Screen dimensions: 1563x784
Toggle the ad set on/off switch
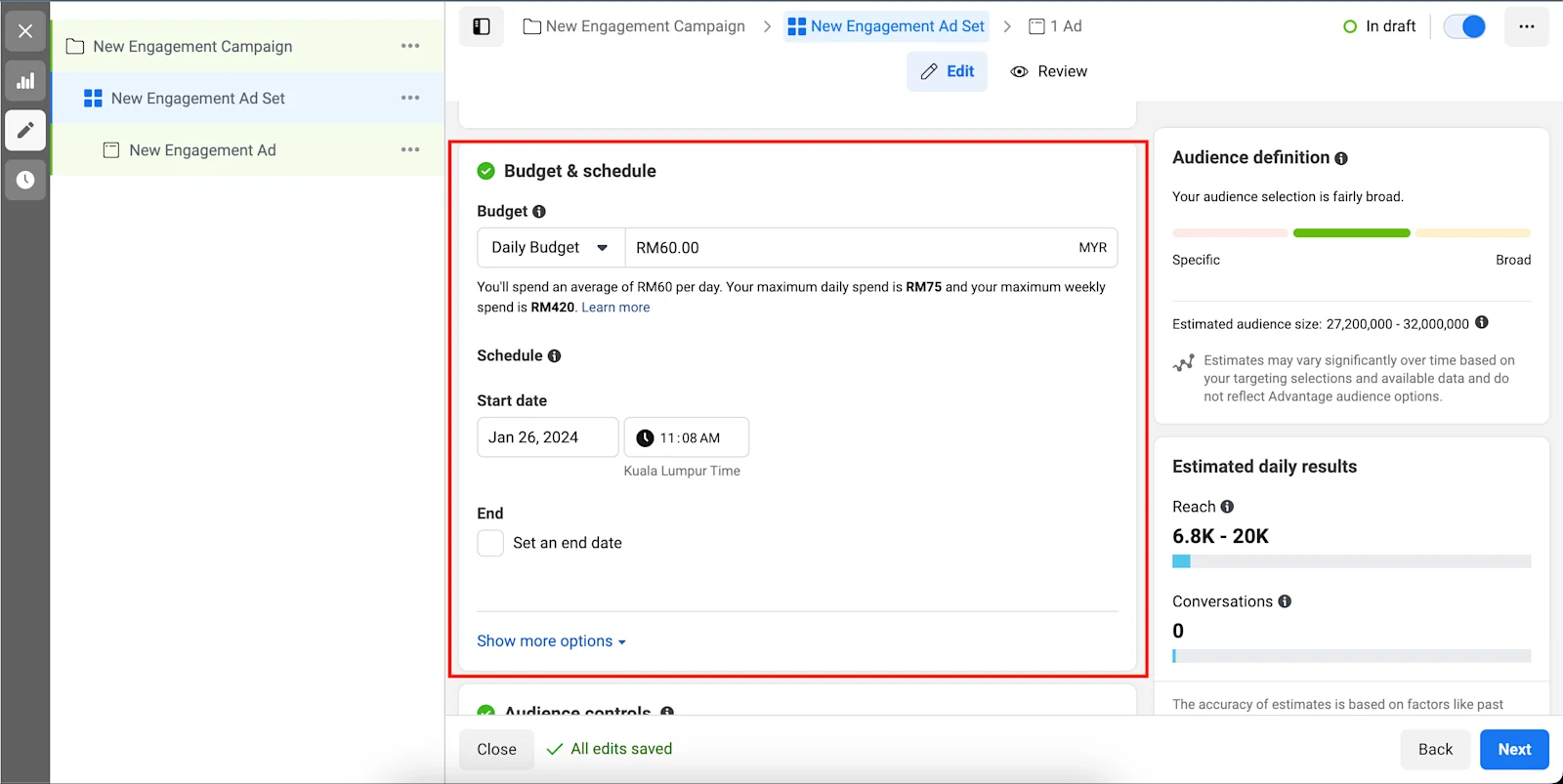click(1464, 26)
